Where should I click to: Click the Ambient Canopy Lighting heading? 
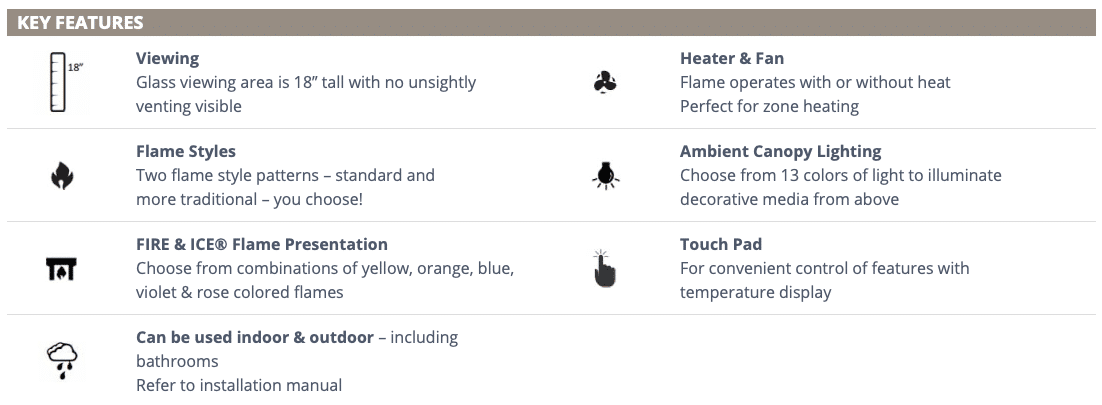click(x=780, y=151)
